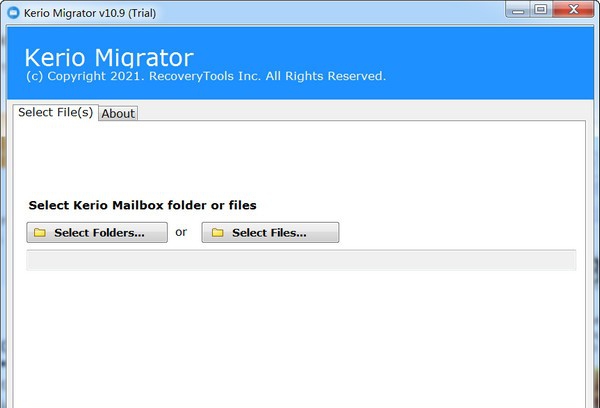Screen dimensions: 600x408
Task: Maximize the Kerio Migrator window
Action: (541, 10)
